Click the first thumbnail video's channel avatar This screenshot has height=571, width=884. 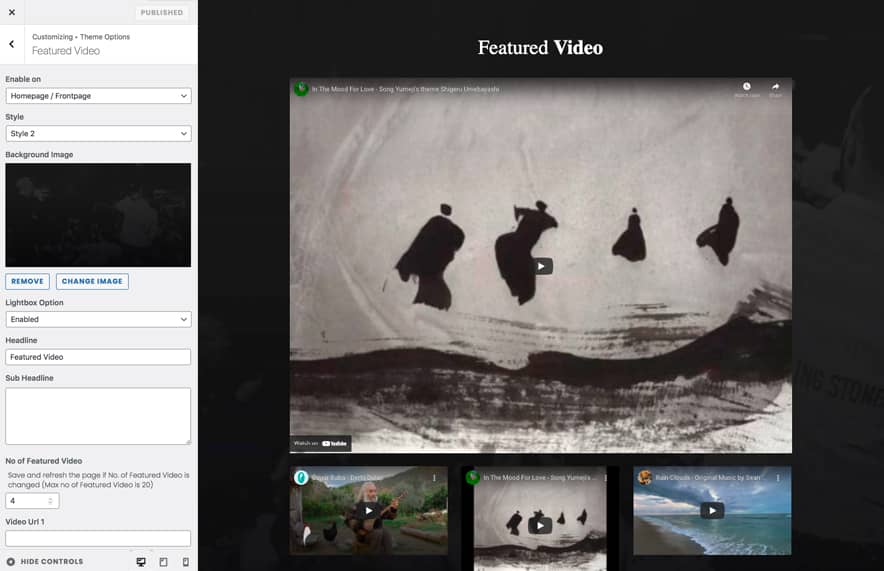pyautogui.click(x=302, y=478)
